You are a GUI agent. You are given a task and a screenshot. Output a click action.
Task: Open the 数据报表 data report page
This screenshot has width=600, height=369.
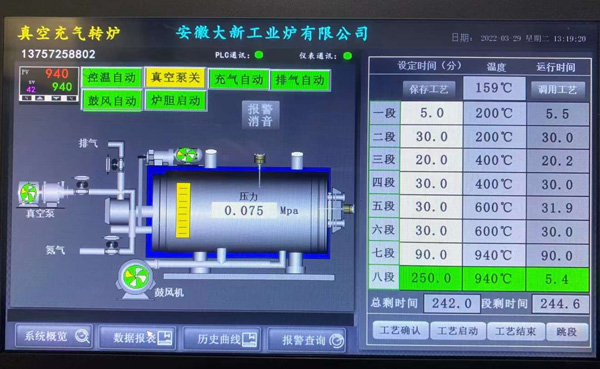pyautogui.click(x=138, y=338)
